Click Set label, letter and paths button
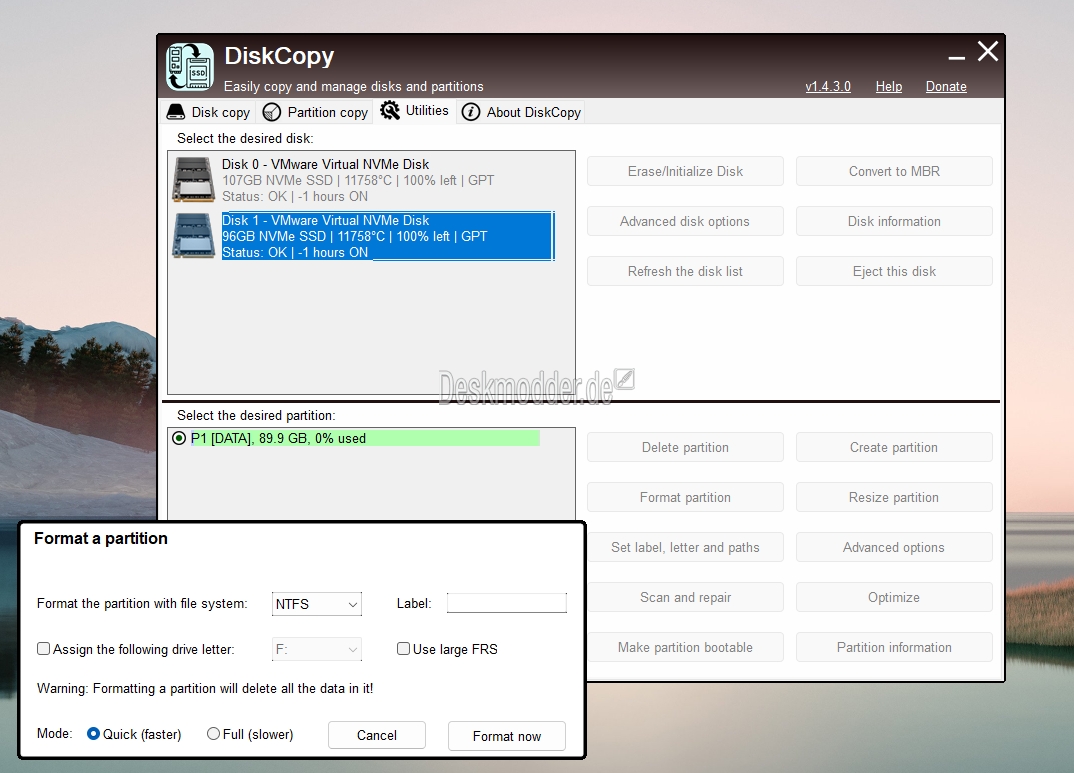 click(685, 547)
